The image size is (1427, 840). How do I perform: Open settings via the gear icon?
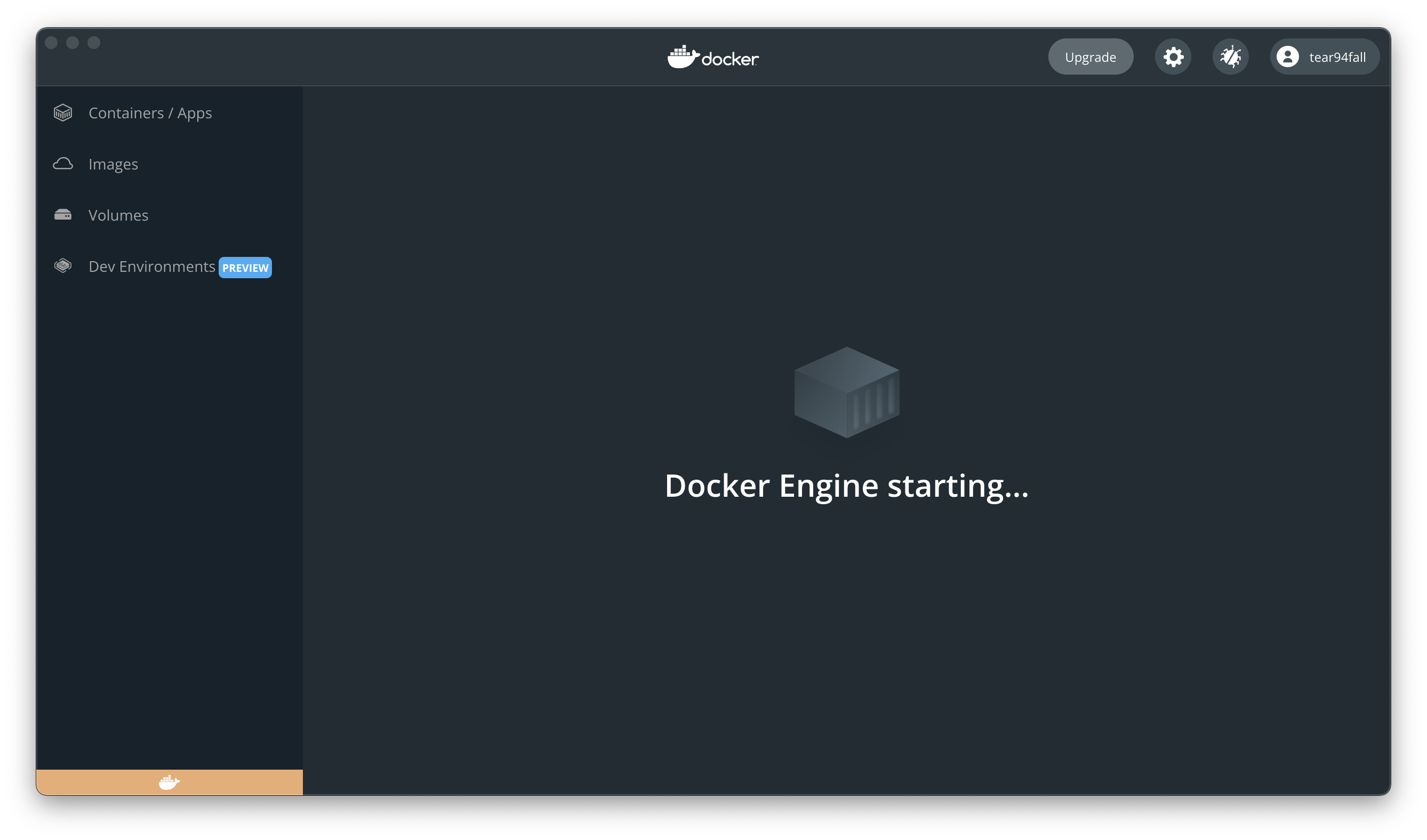[1173, 57]
